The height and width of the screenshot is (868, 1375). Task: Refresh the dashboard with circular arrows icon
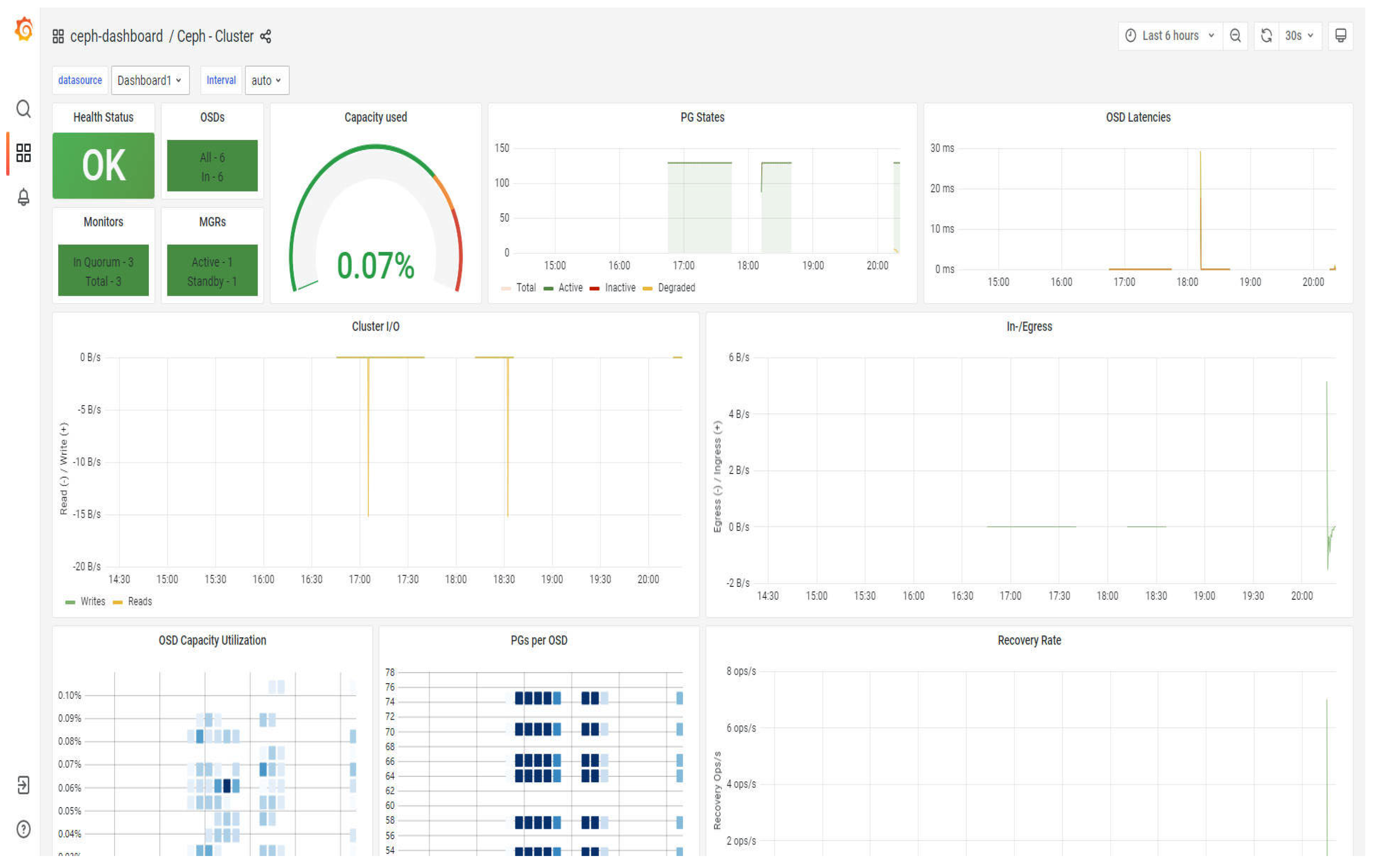pyautogui.click(x=1266, y=36)
